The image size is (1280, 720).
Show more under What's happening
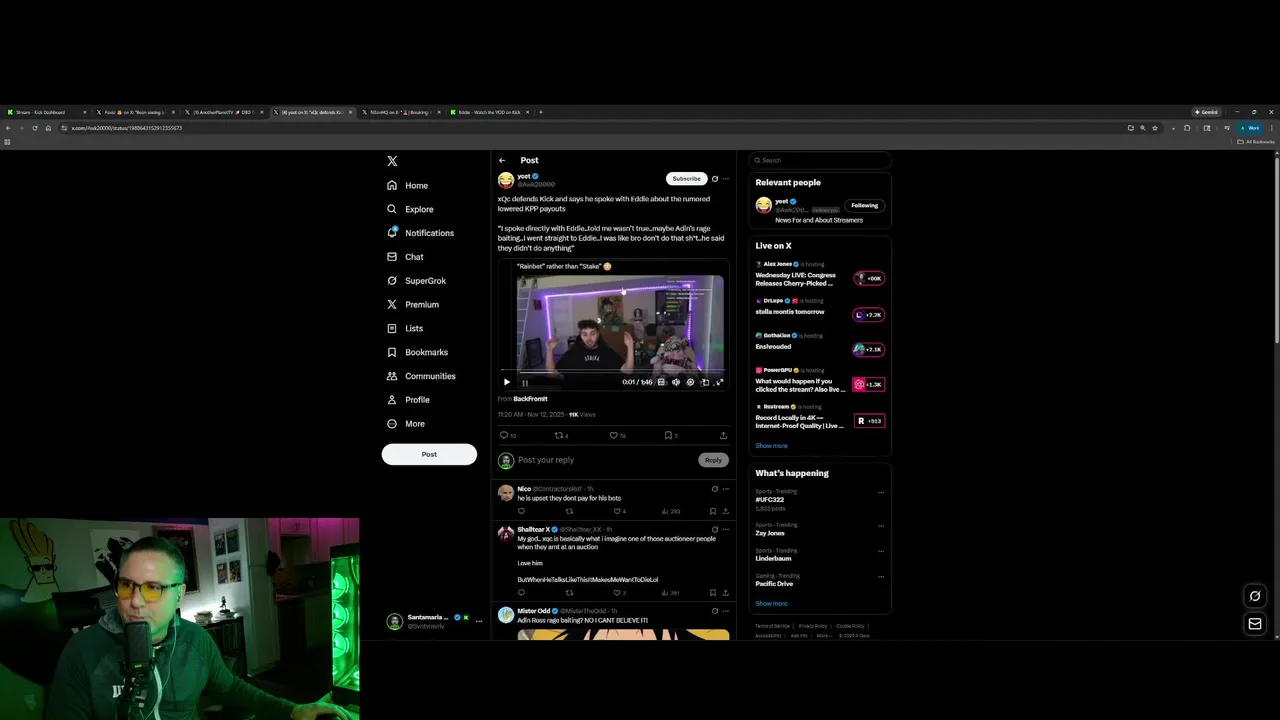pos(771,604)
